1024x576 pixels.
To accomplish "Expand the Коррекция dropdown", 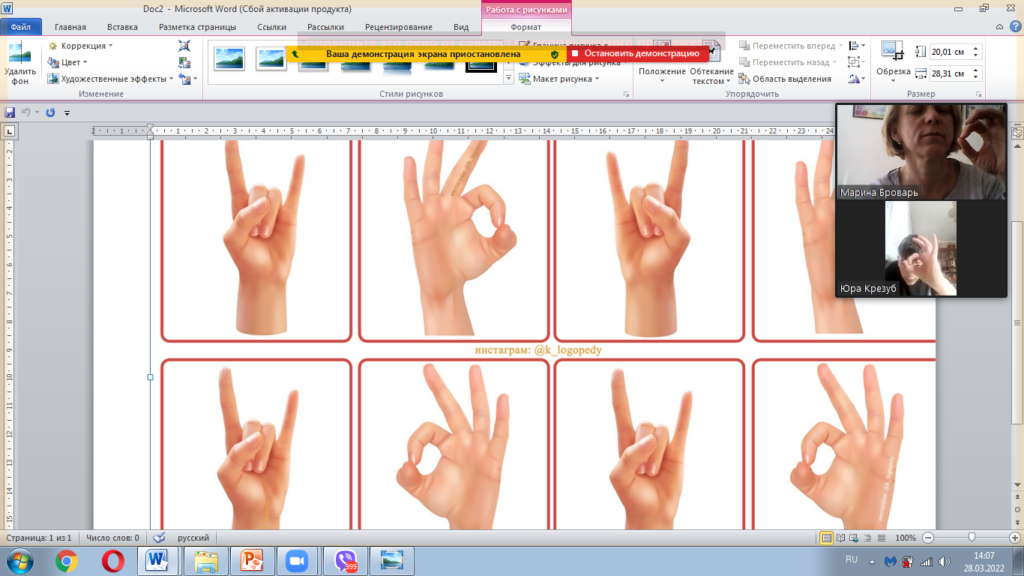I will [81, 46].
